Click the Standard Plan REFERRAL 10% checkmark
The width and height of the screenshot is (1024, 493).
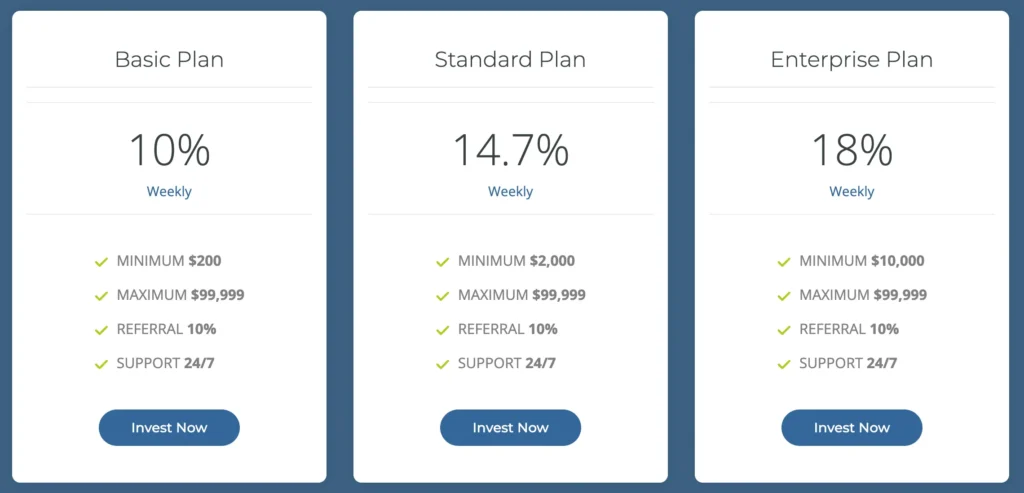tap(443, 330)
